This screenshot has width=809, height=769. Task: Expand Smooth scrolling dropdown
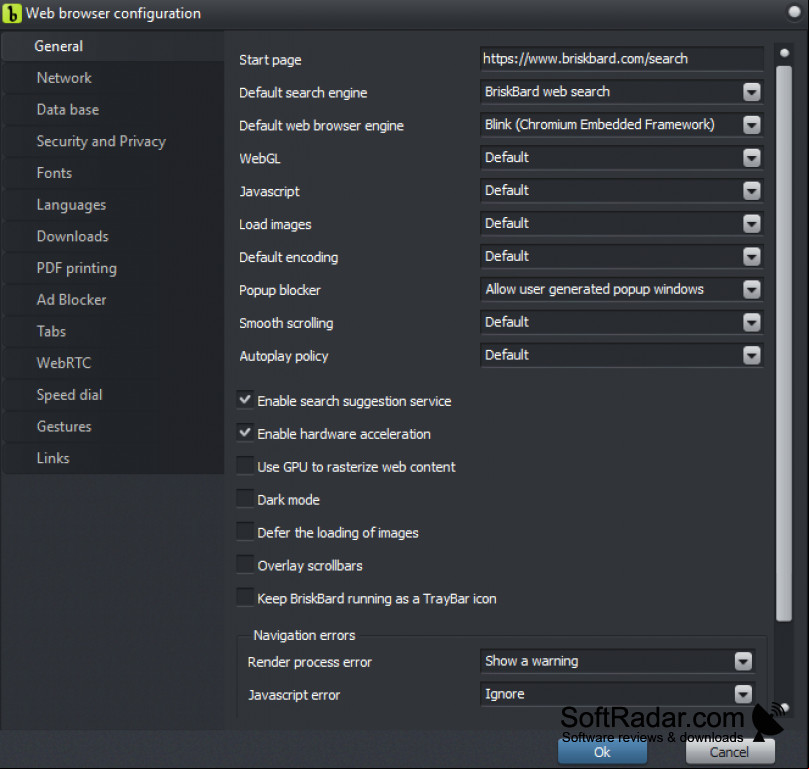click(621, 322)
